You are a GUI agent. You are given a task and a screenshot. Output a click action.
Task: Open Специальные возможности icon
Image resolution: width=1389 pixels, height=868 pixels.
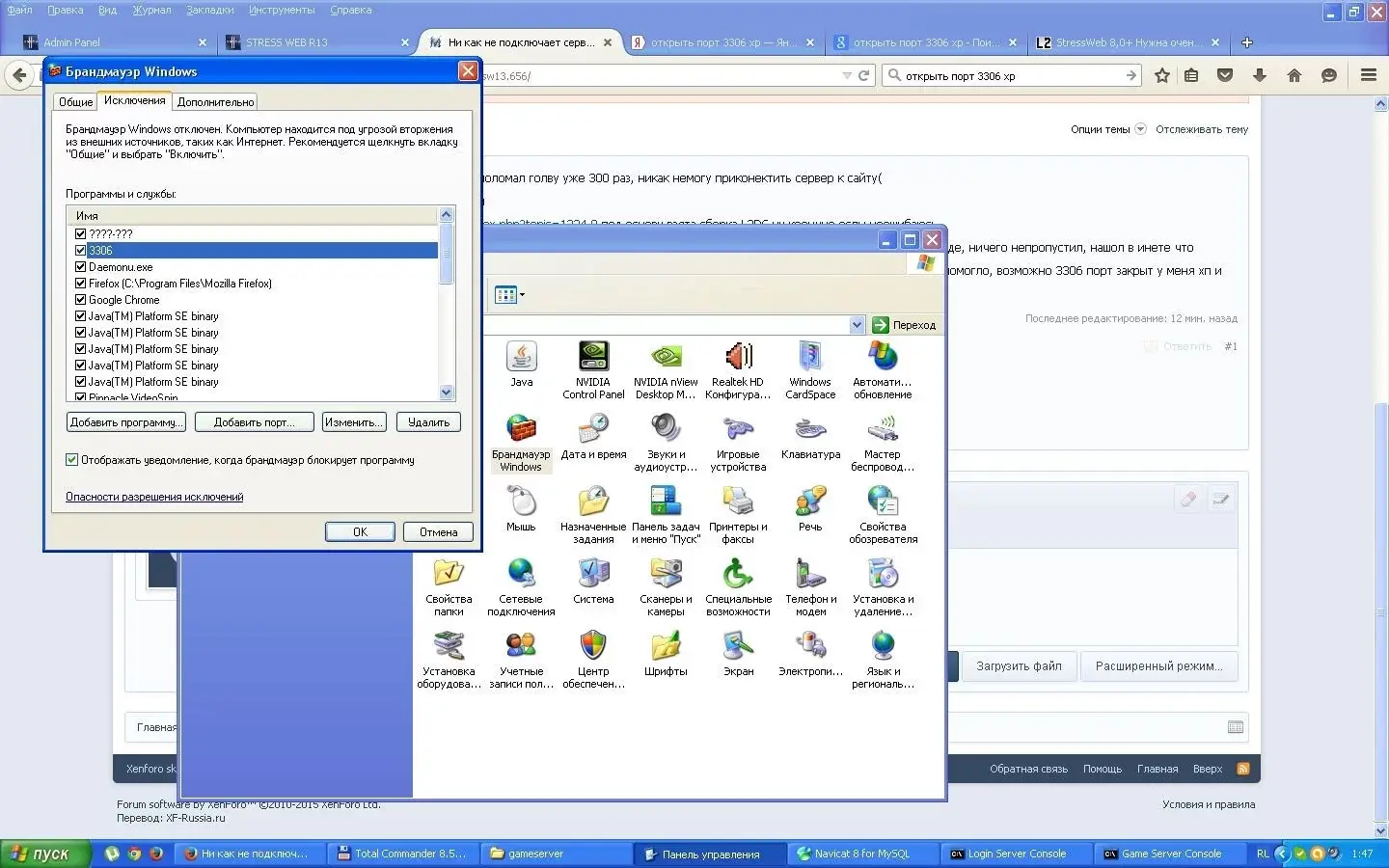pyautogui.click(x=738, y=587)
